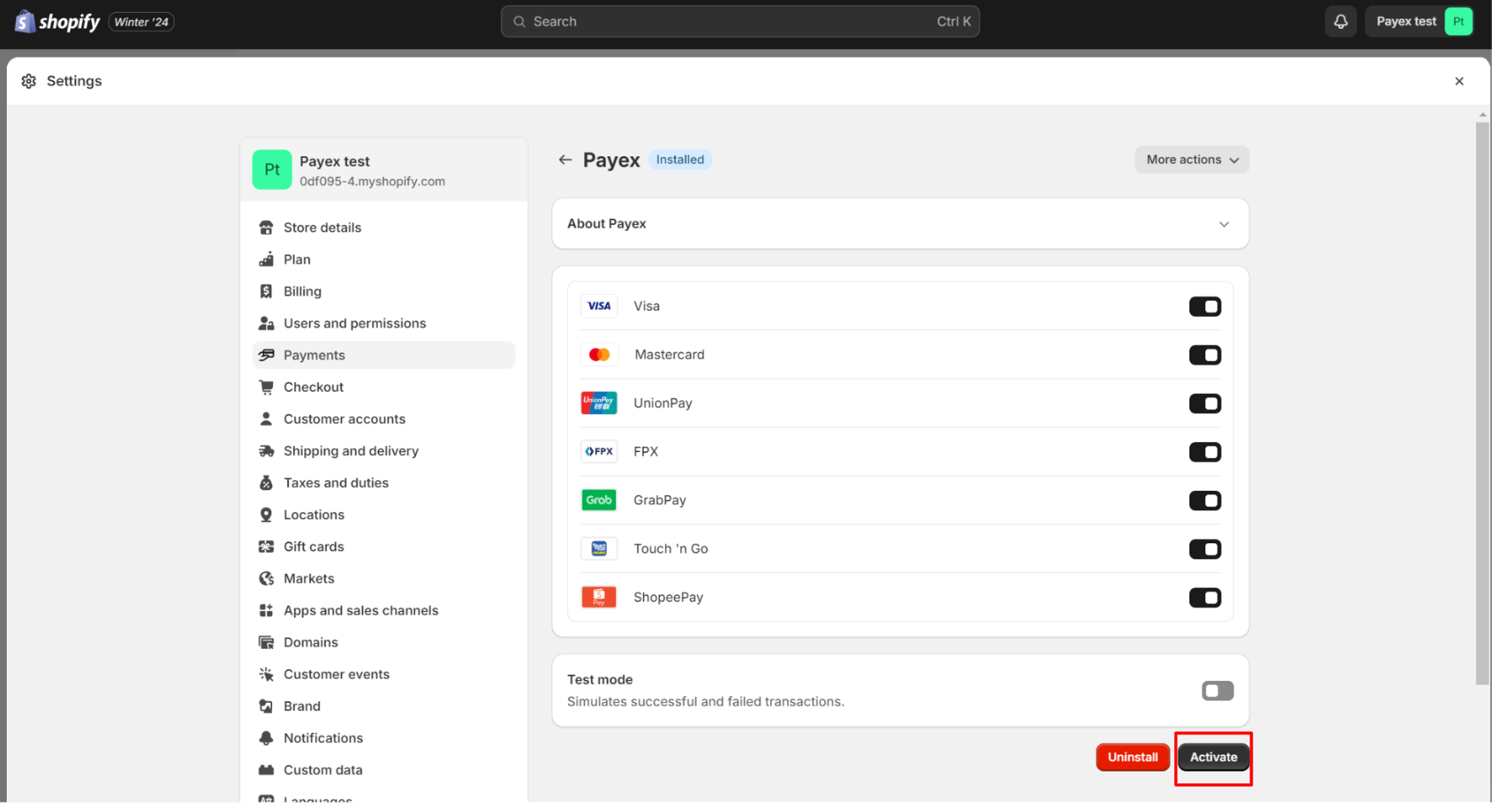Click the Shipping and delivery truck icon
Viewport: 1492px width, 812px height.
pos(266,451)
